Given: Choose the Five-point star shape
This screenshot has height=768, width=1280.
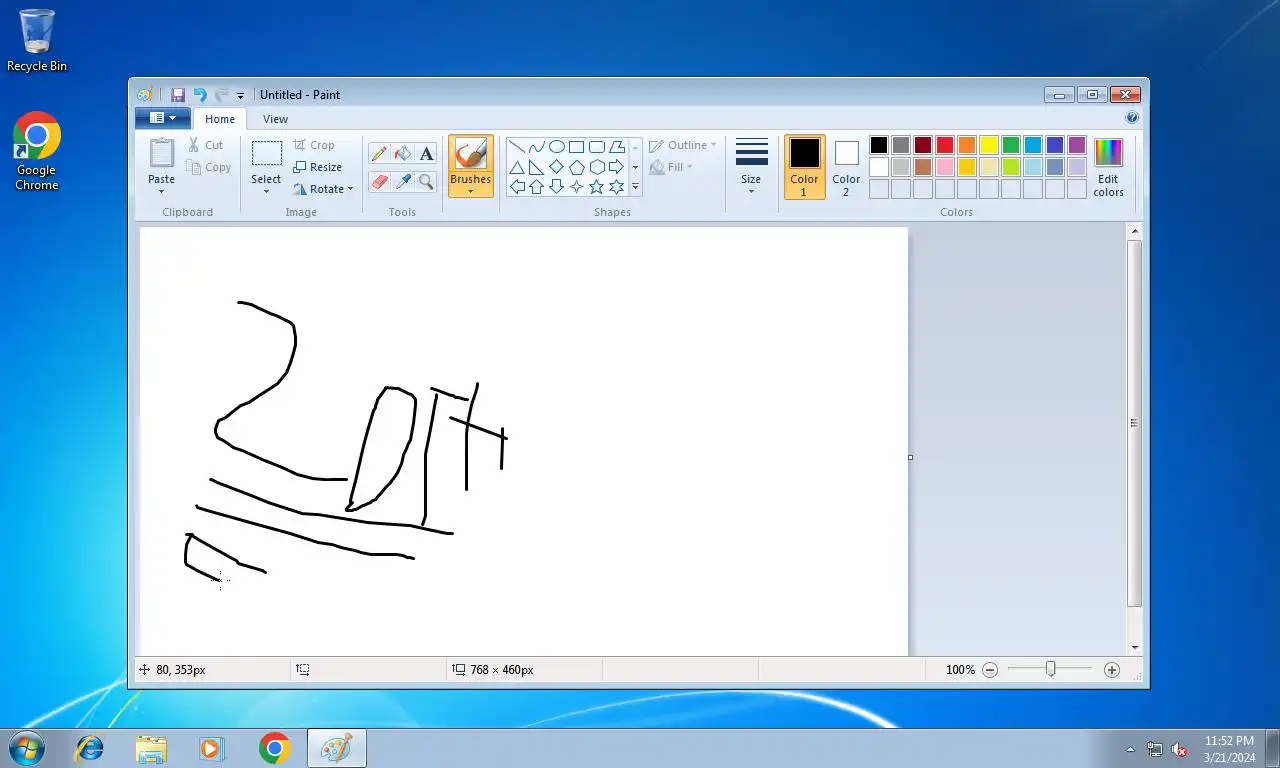Looking at the screenshot, I should click(x=597, y=187).
